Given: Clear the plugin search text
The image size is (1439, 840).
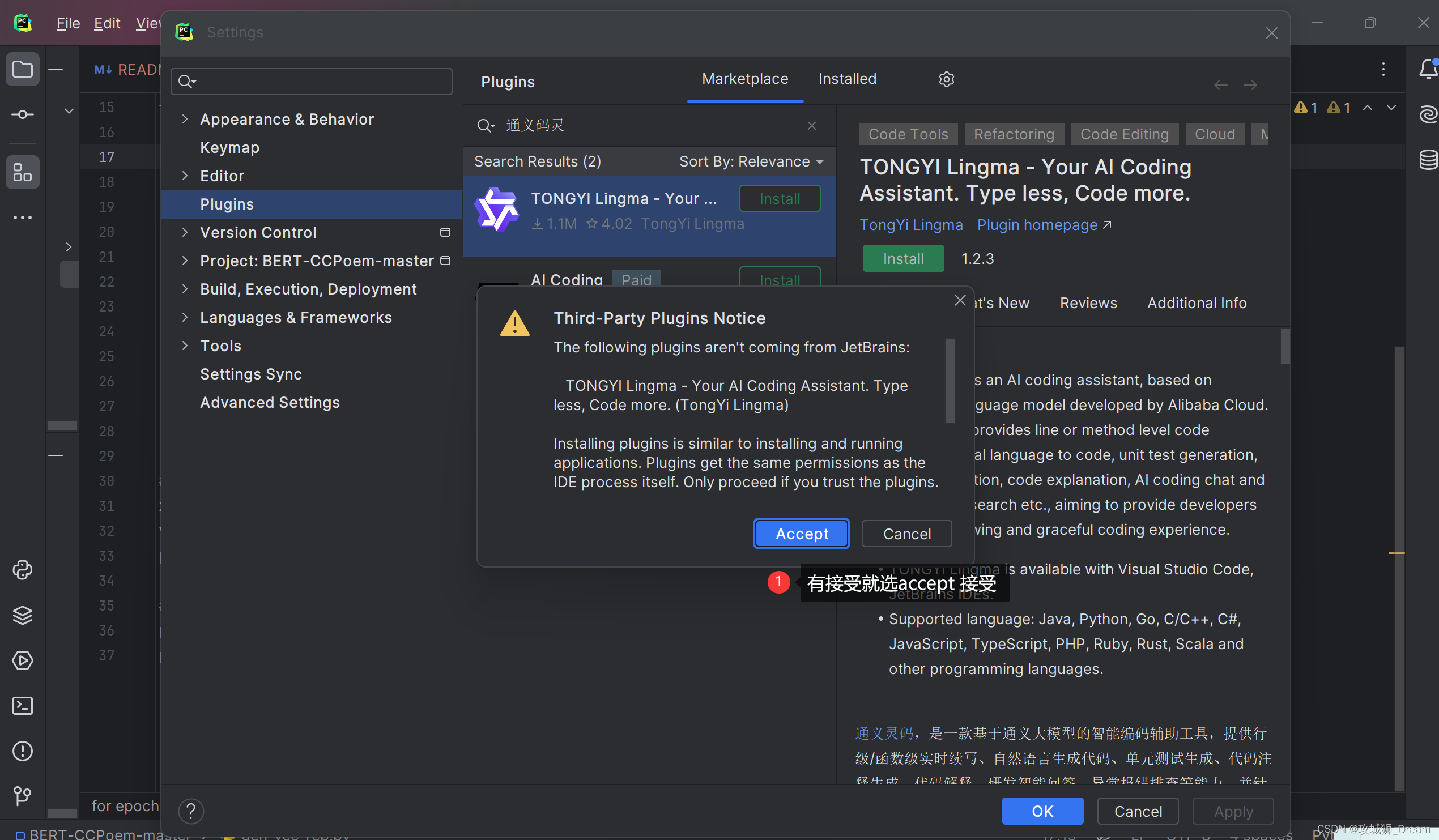Looking at the screenshot, I should point(811,126).
